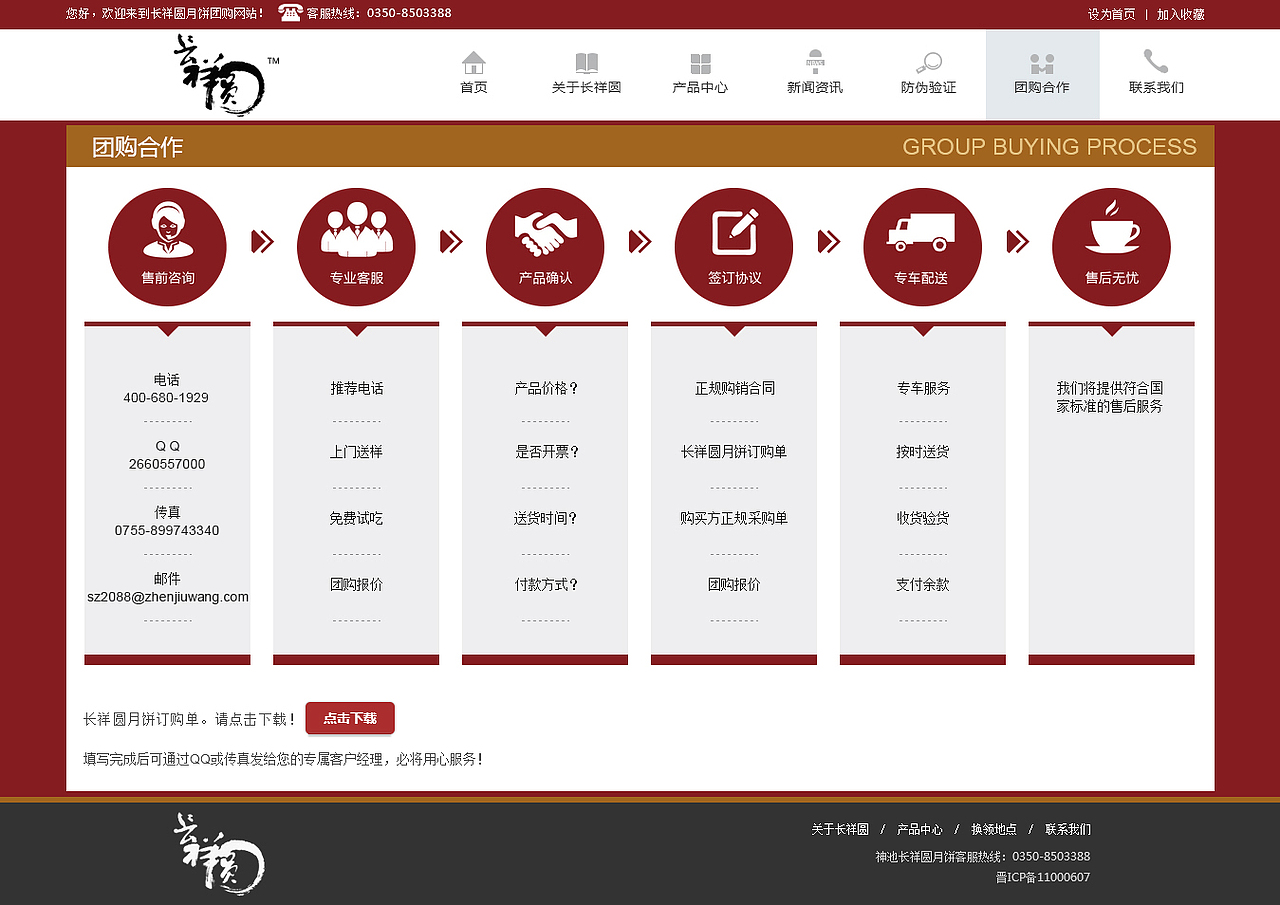
Task: Click the double arrow after 签订协议
Action: (829, 241)
